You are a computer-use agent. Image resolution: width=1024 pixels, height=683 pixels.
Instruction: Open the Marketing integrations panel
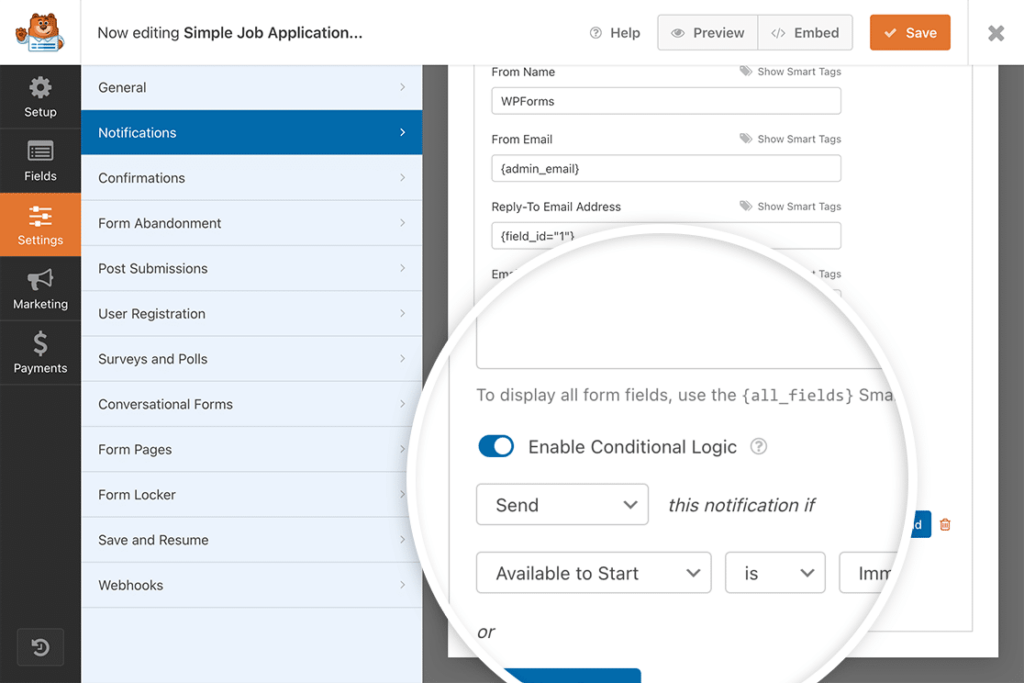40,289
